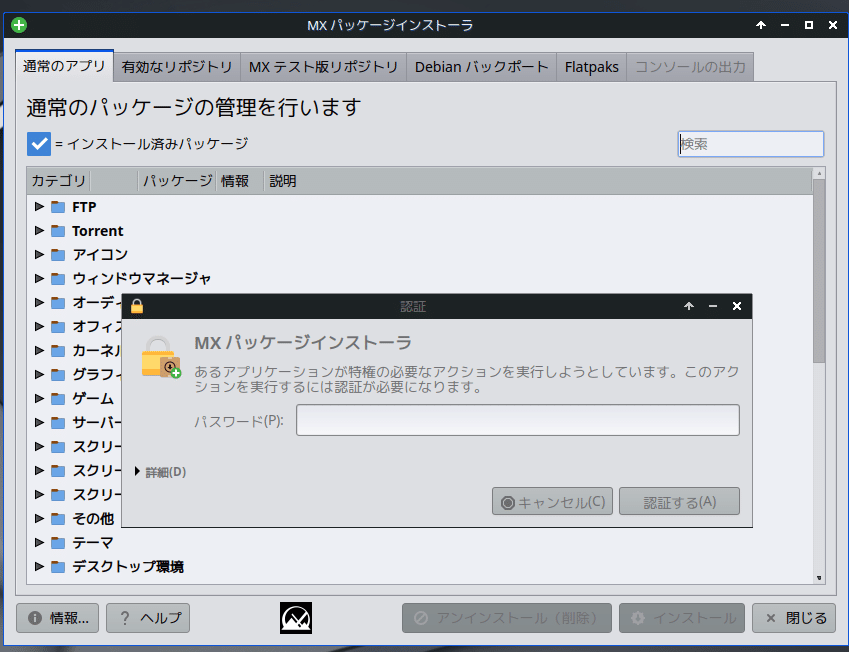Open the MX テスト版リポジトリ tab

tap(323, 67)
